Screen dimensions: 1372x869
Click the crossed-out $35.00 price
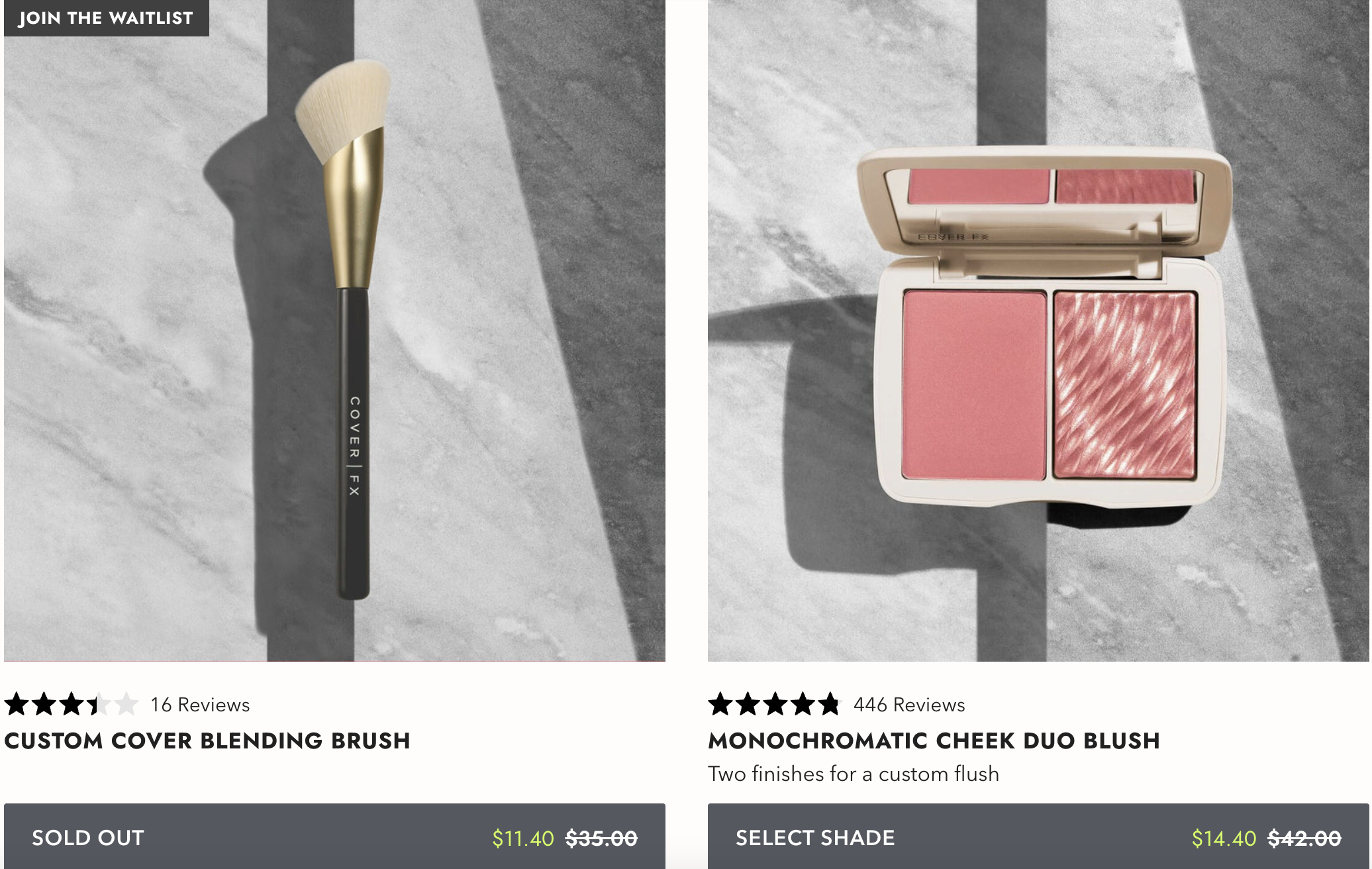(x=601, y=839)
